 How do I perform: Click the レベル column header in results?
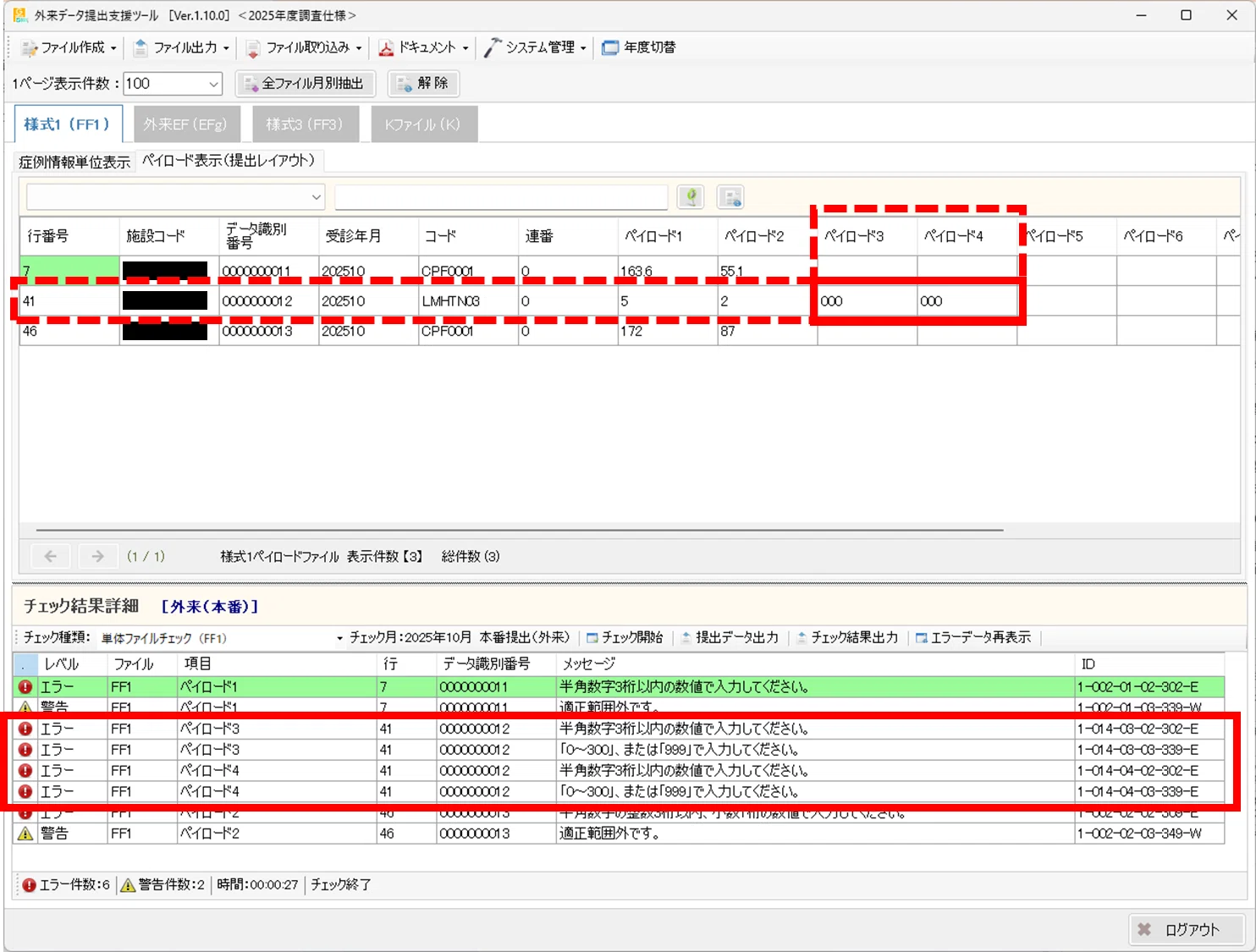(x=73, y=664)
